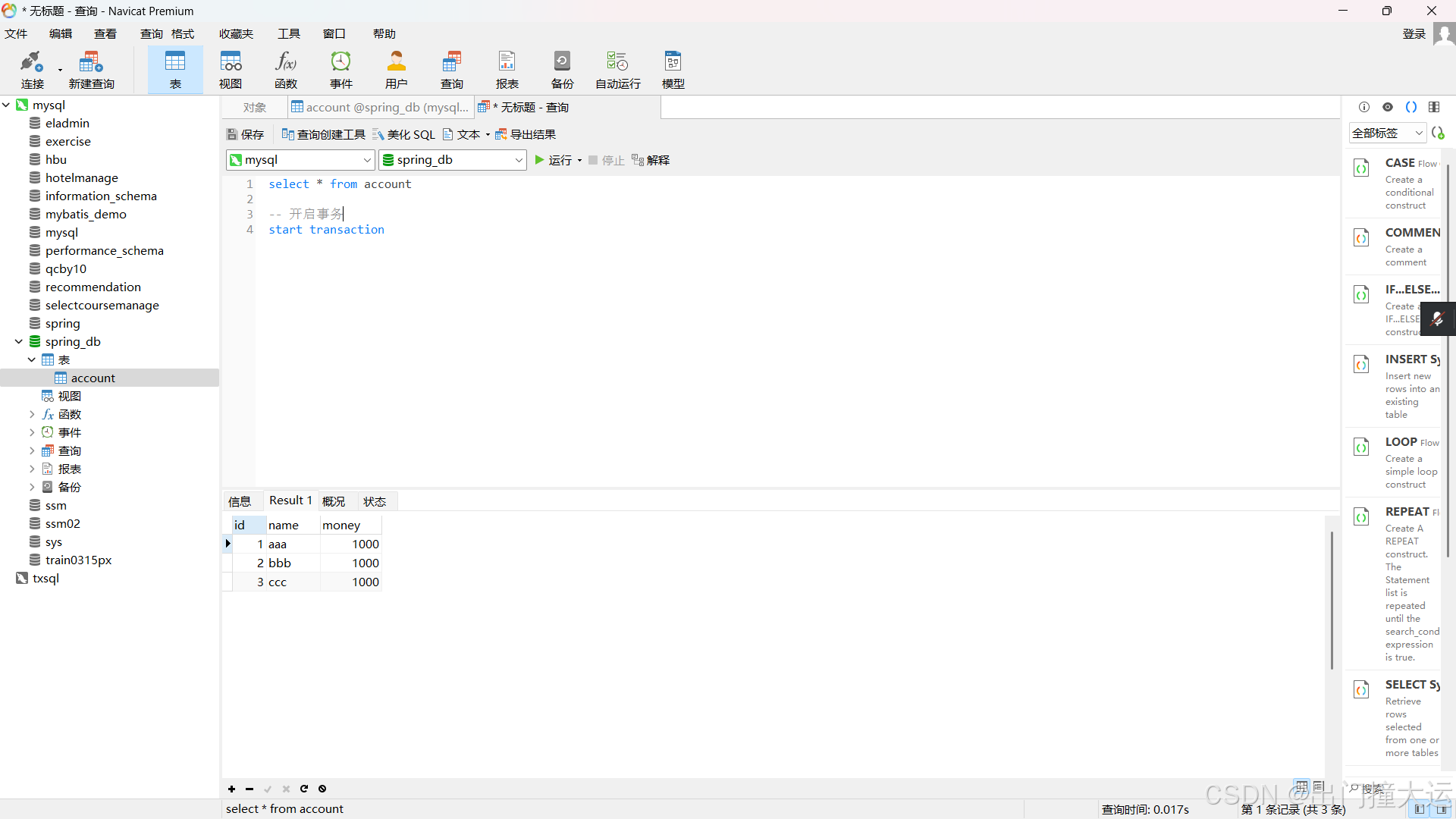Show the code snippets panel icon
This screenshot has width=1456, height=819.
[x=1410, y=107]
